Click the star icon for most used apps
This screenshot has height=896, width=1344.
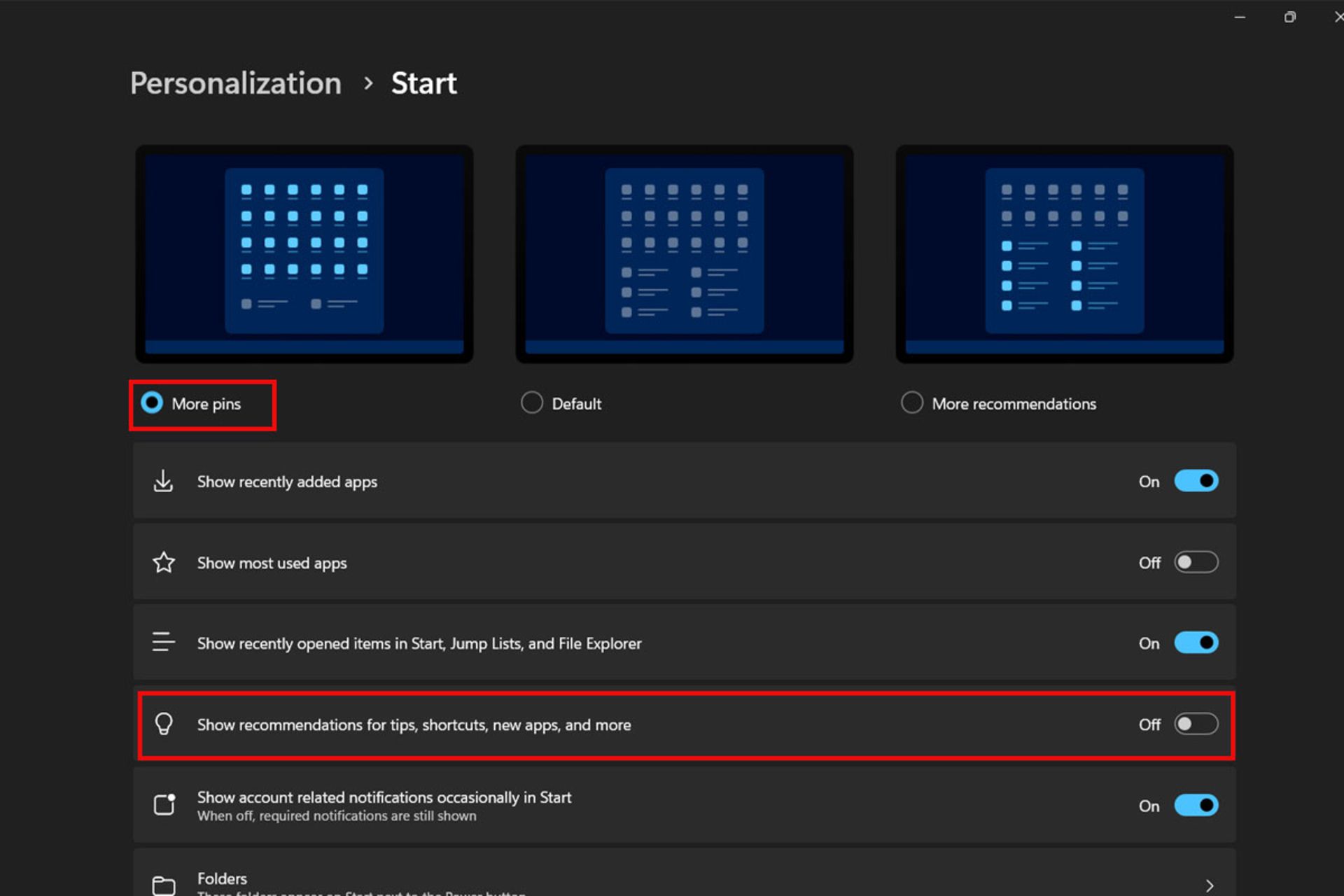click(164, 562)
